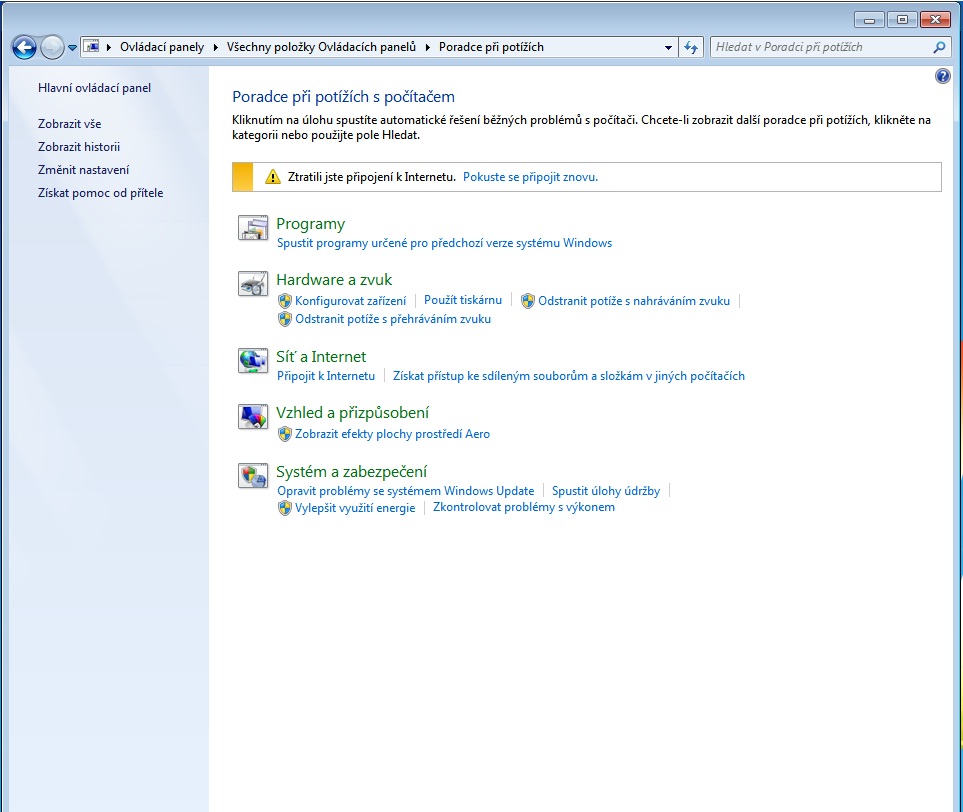The width and height of the screenshot is (963, 812).
Task: Click shield icon beside Zobrazit efekty plochy
Action: coord(284,434)
